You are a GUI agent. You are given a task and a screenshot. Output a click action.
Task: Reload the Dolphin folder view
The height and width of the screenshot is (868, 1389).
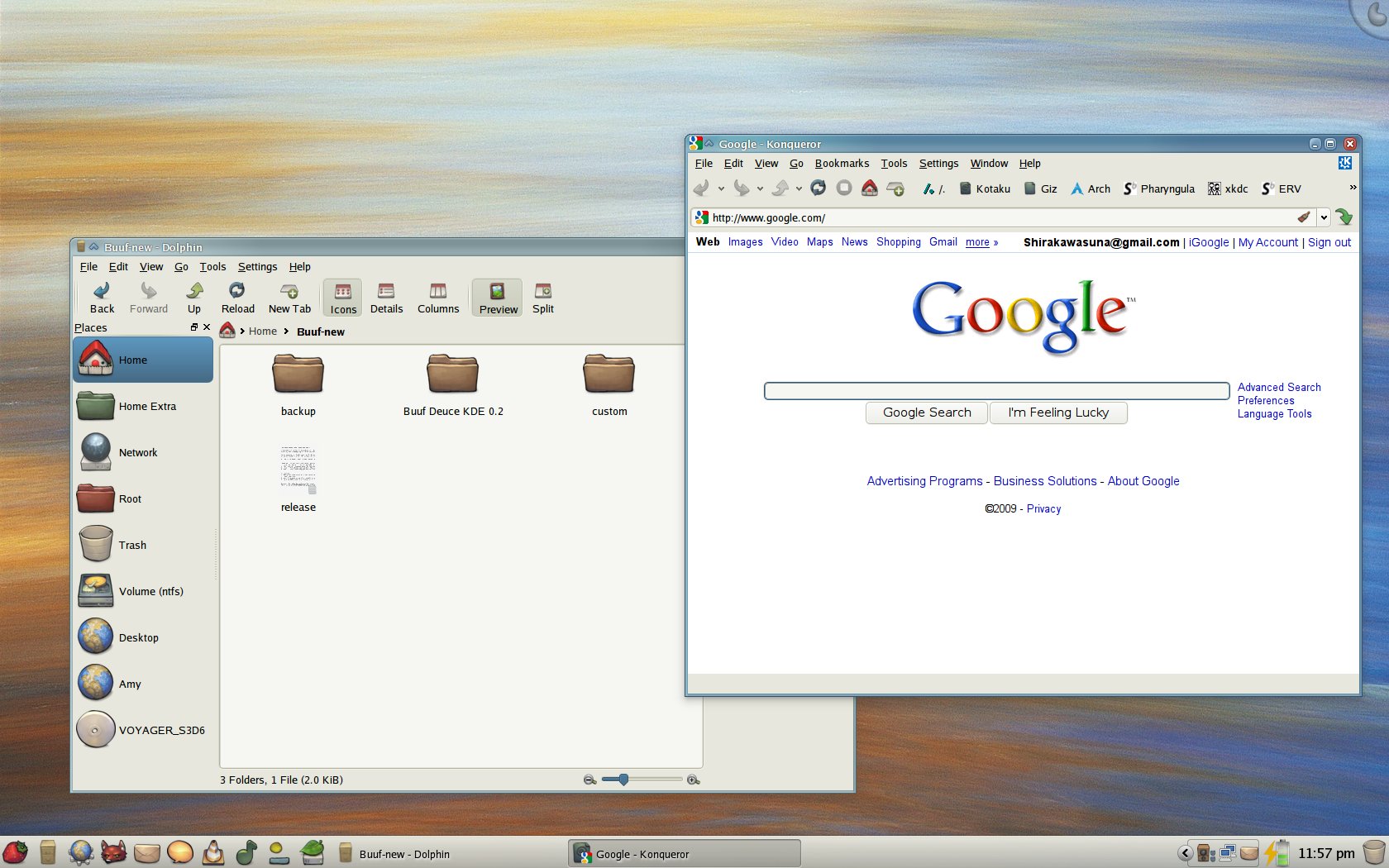237,298
